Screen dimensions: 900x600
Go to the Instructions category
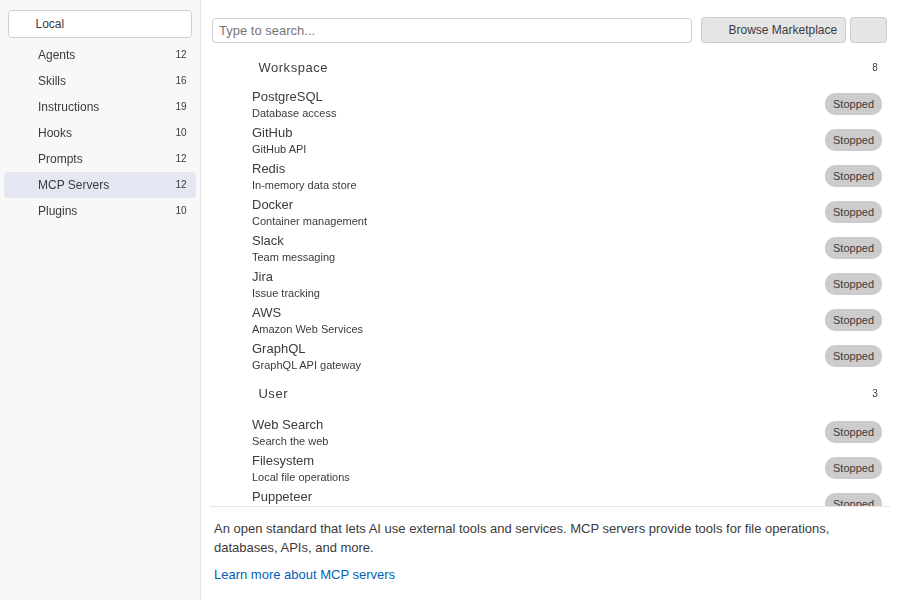pyautogui.click(x=100, y=107)
